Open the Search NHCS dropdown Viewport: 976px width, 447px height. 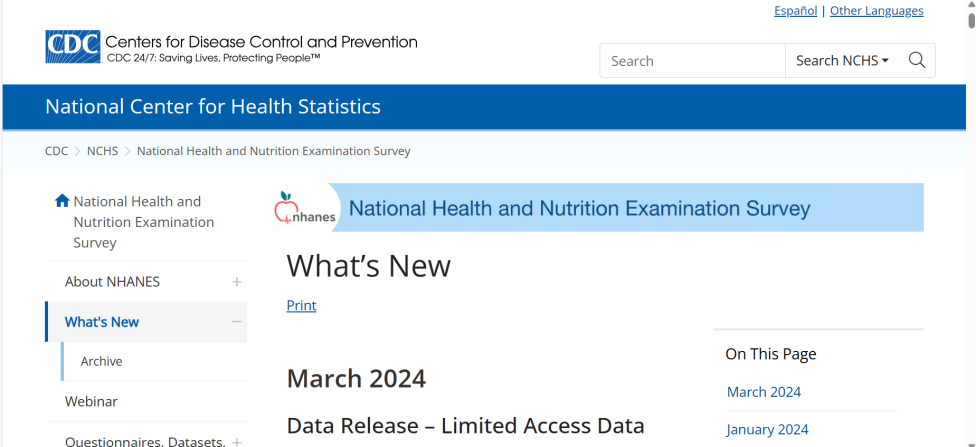coord(841,61)
